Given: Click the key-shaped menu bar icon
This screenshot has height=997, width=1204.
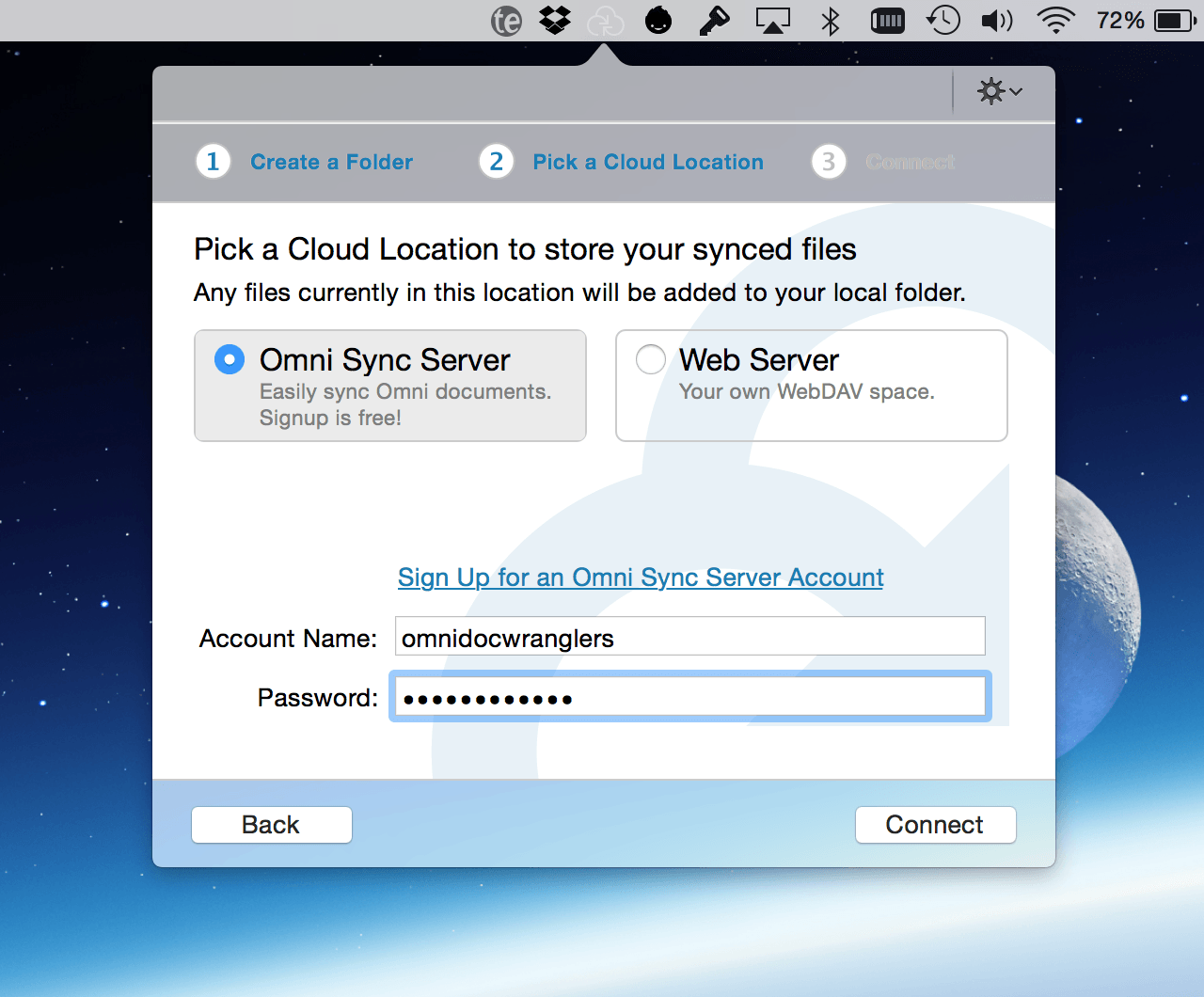Looking at the screenshot, I should click(x=714, y=21).
